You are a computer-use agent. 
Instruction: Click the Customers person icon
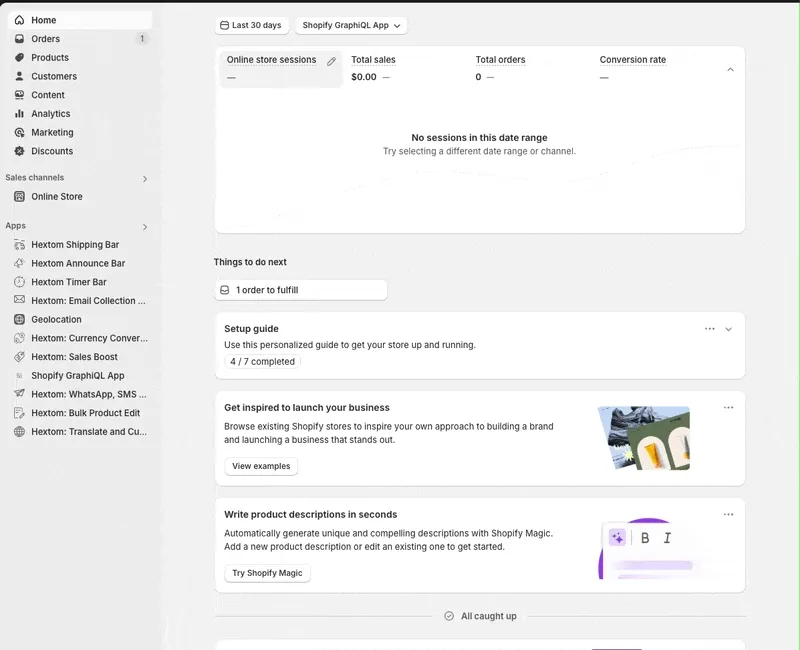(x=19, y=76)
